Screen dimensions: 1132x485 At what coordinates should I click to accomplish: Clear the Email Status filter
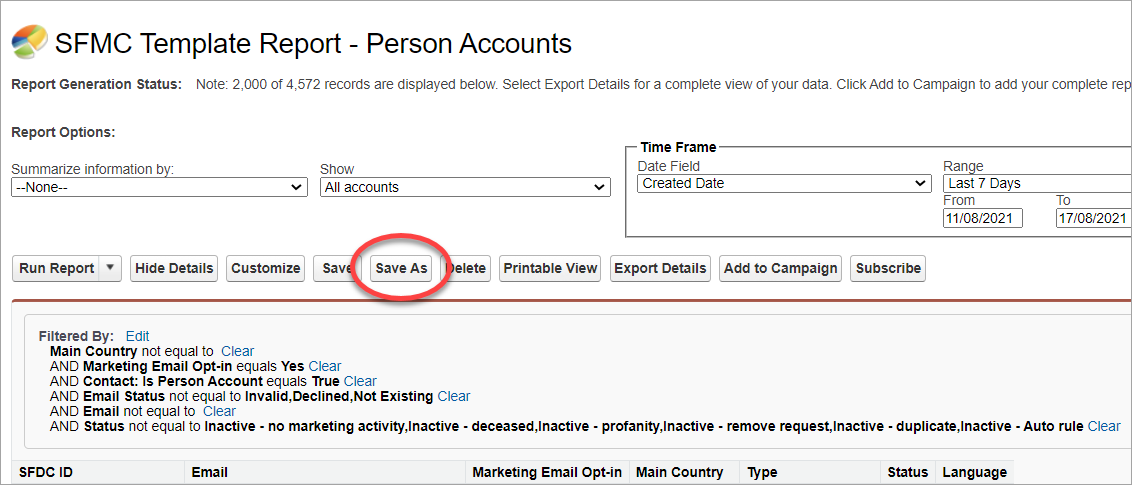point(453,396)
